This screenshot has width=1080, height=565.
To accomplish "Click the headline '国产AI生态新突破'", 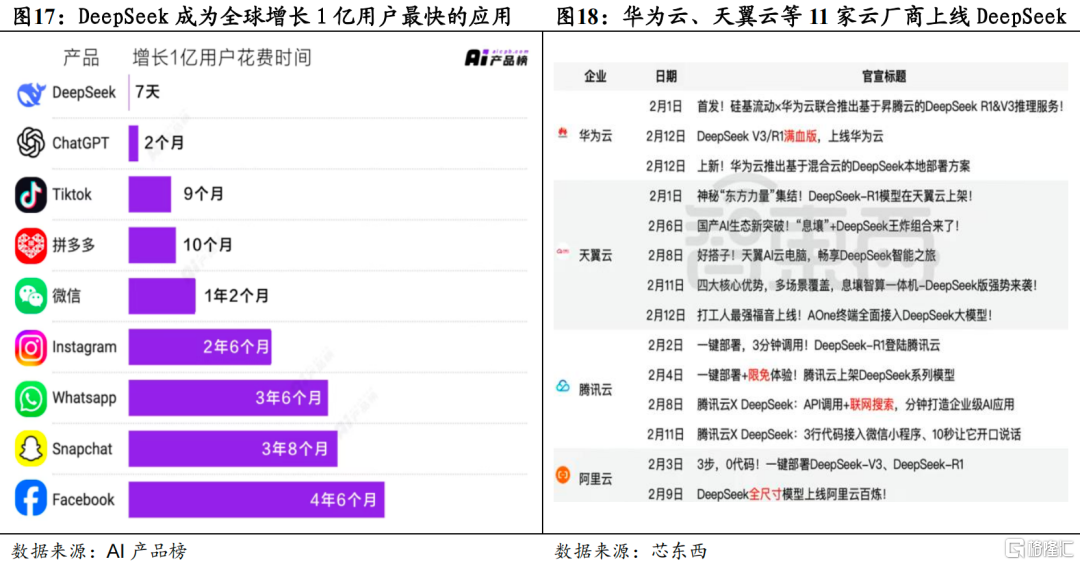I will pos(828,226).
